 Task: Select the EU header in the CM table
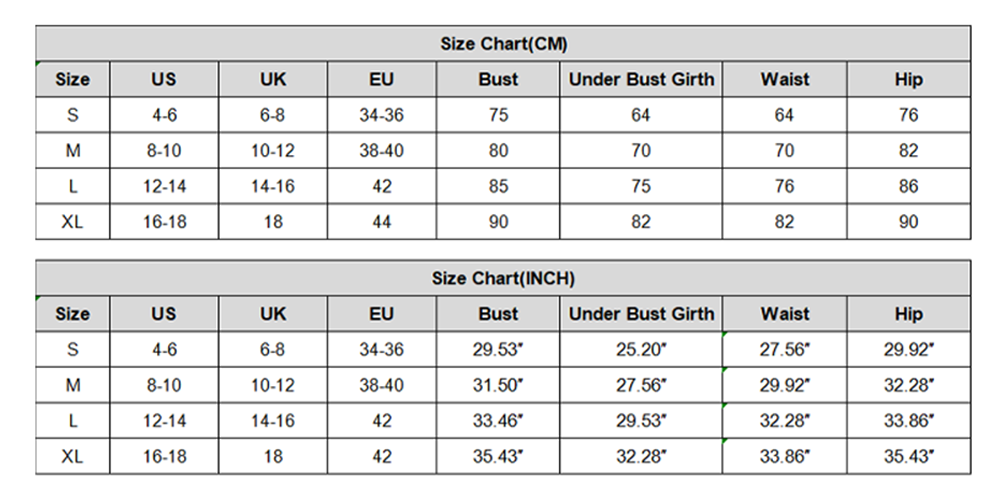tap(381, 80)
